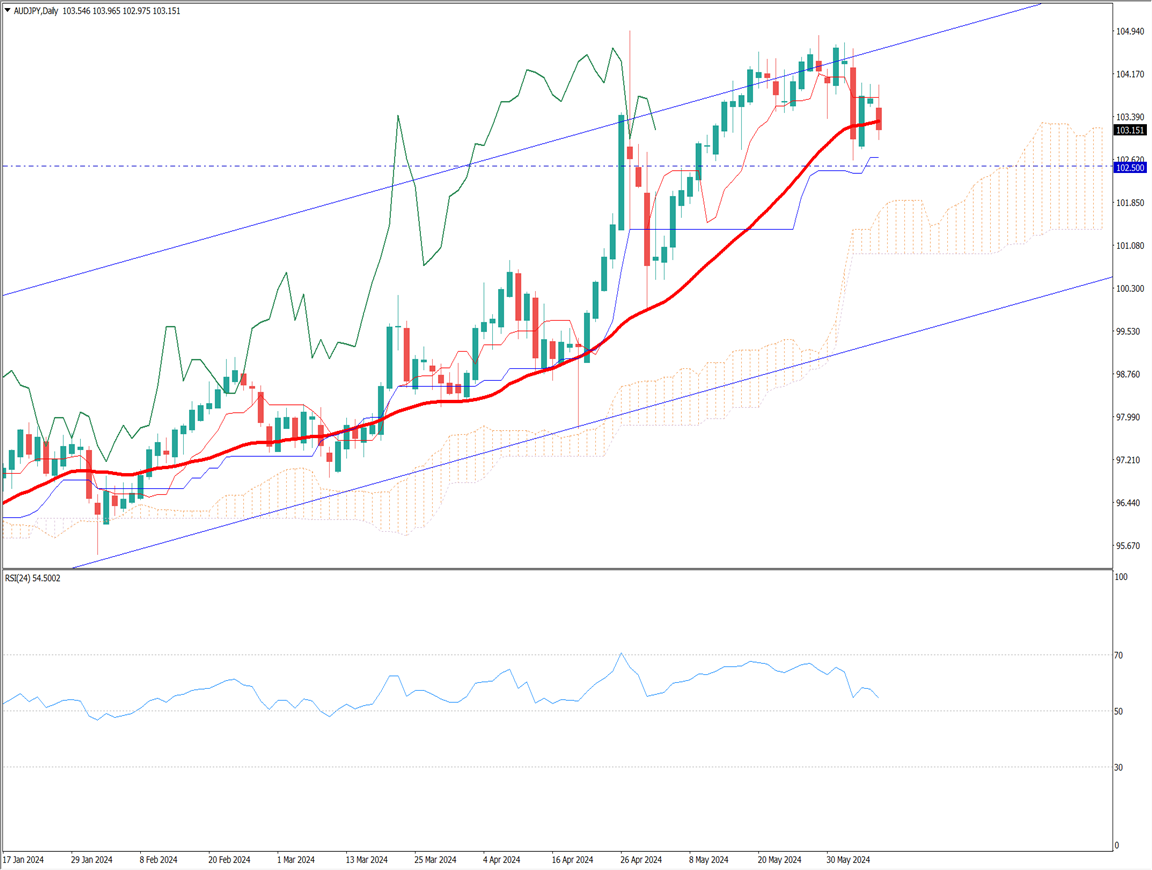Click the 20 Feb 2024 date label

coord(228,859)
